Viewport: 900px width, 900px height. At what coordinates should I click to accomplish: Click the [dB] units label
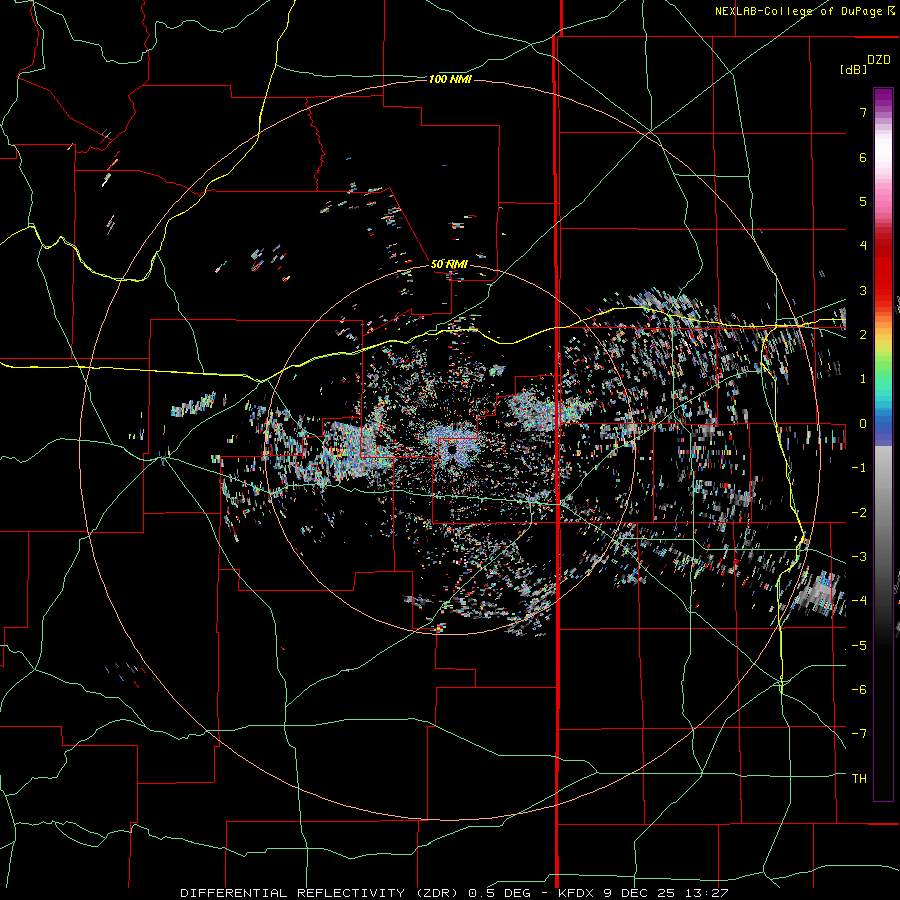tap(853, 70)
